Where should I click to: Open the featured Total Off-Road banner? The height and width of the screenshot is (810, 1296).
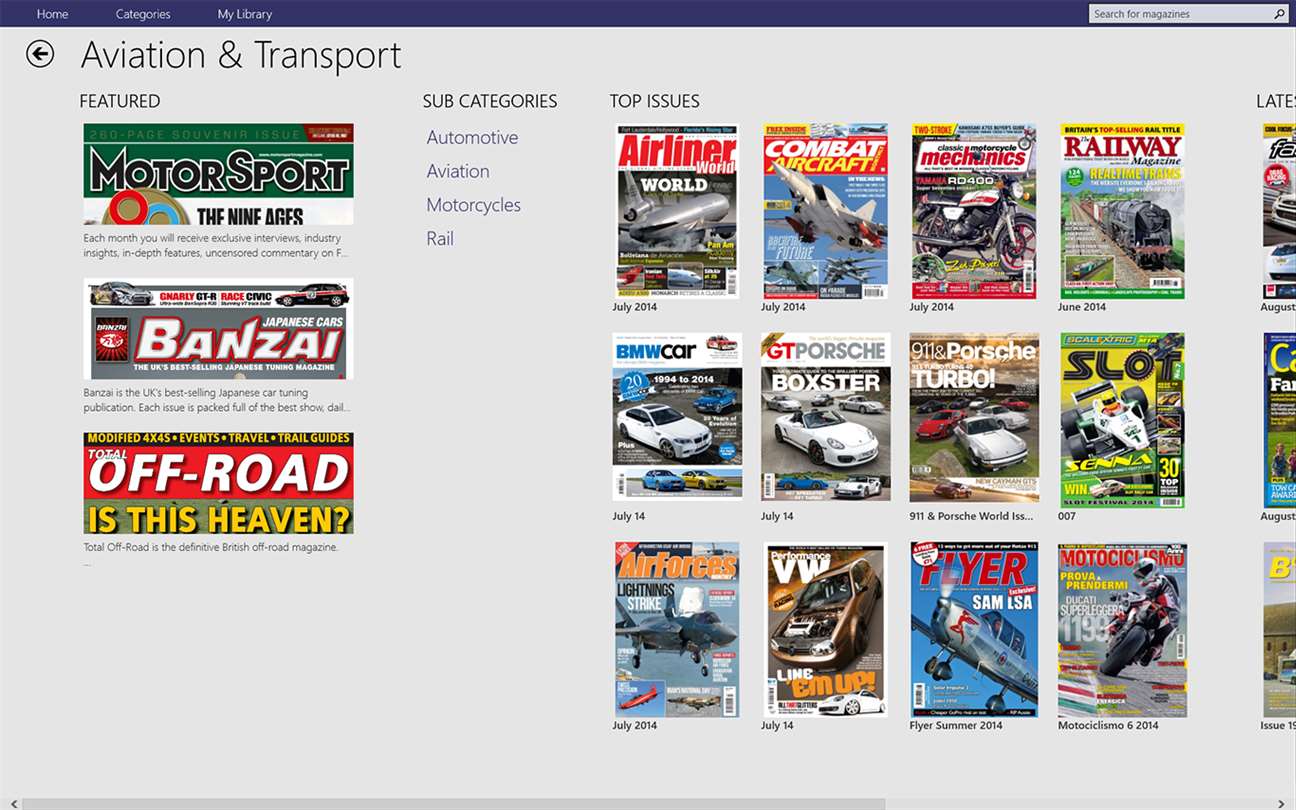pos(218,483)
